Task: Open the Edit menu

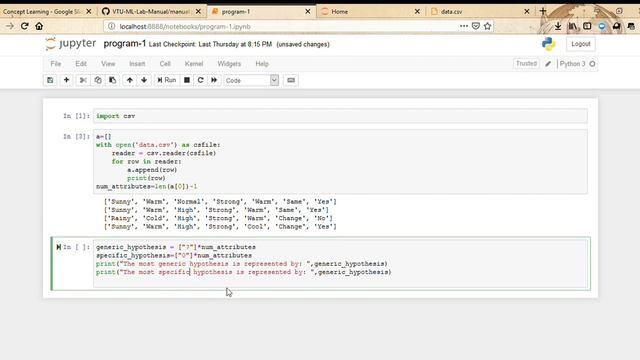Action: click(x=81, y=64)
